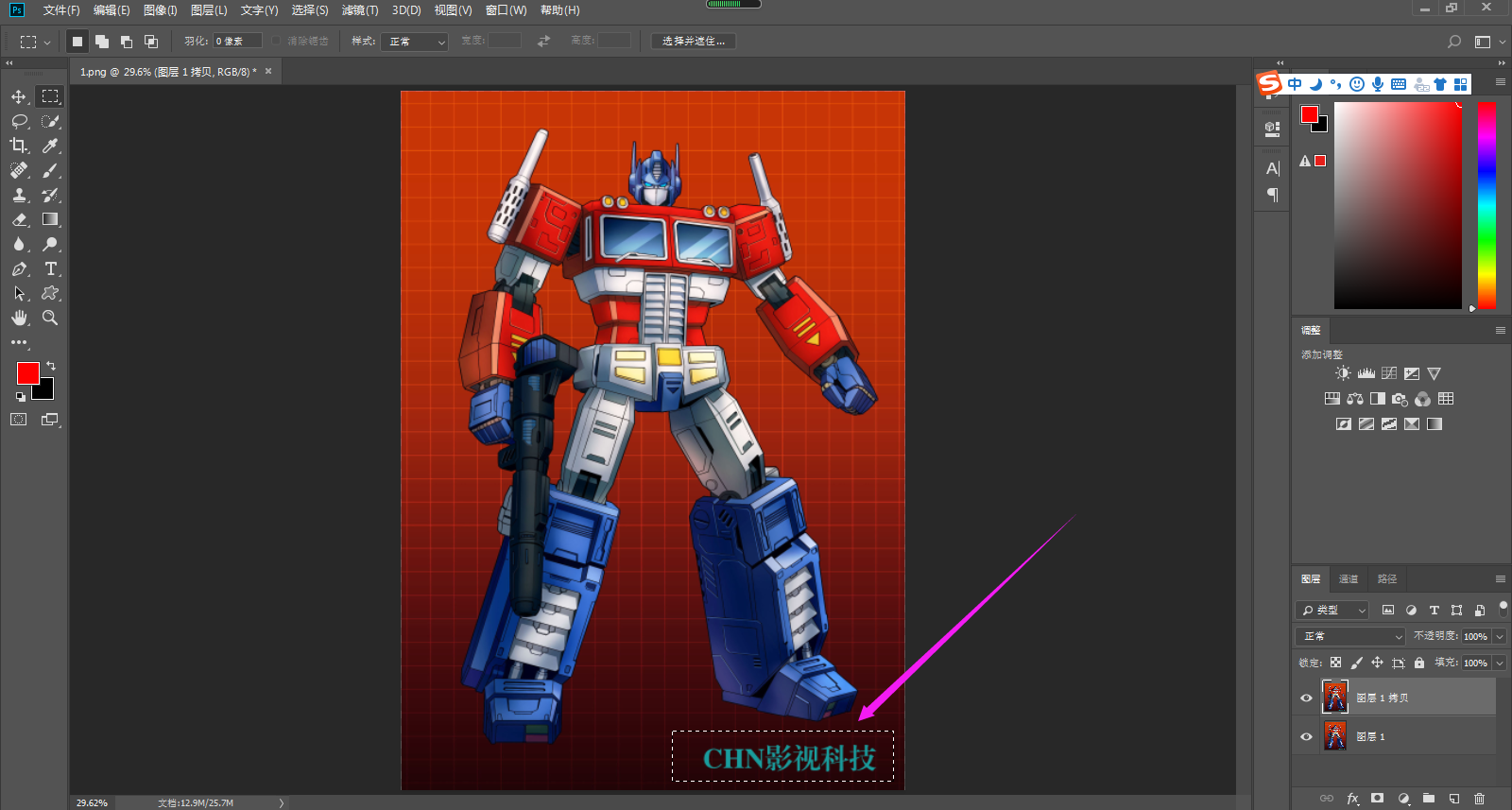Screen dimensions: 1512x810
Task: Select the Zoom tool
Action: coord(50,318)
